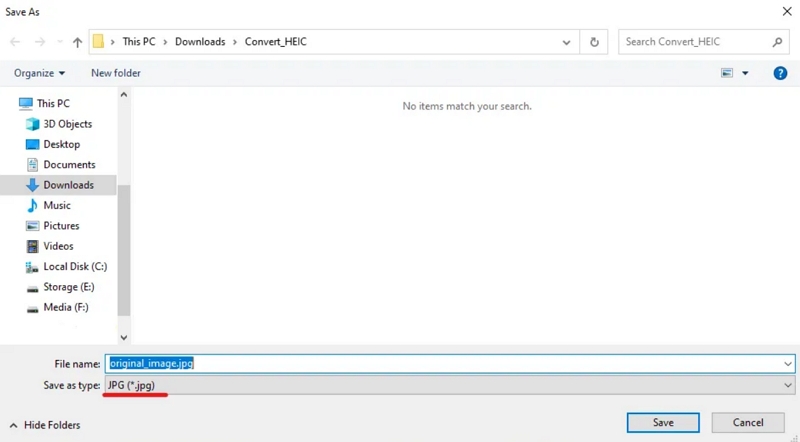Click the search magnifier icon
Image resolution: width=800 pixels, height=442 pixels.
click(778, 42)
